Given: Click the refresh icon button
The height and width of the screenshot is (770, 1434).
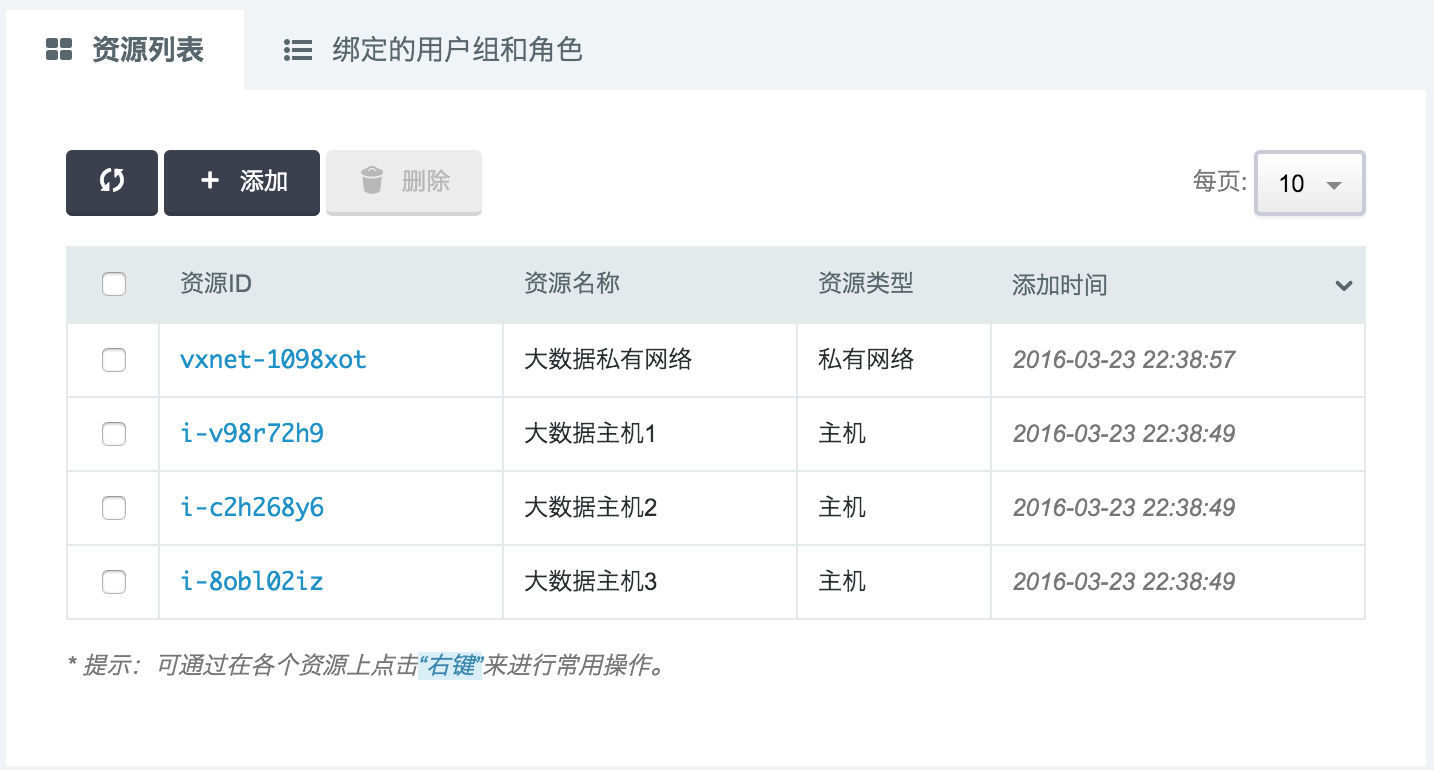Looking at the screenshot, I should [x=112, y=182].
